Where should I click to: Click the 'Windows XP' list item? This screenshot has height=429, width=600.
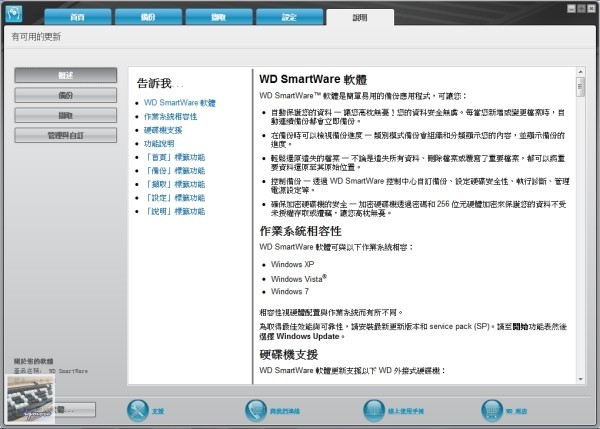[x=292, y=264]
